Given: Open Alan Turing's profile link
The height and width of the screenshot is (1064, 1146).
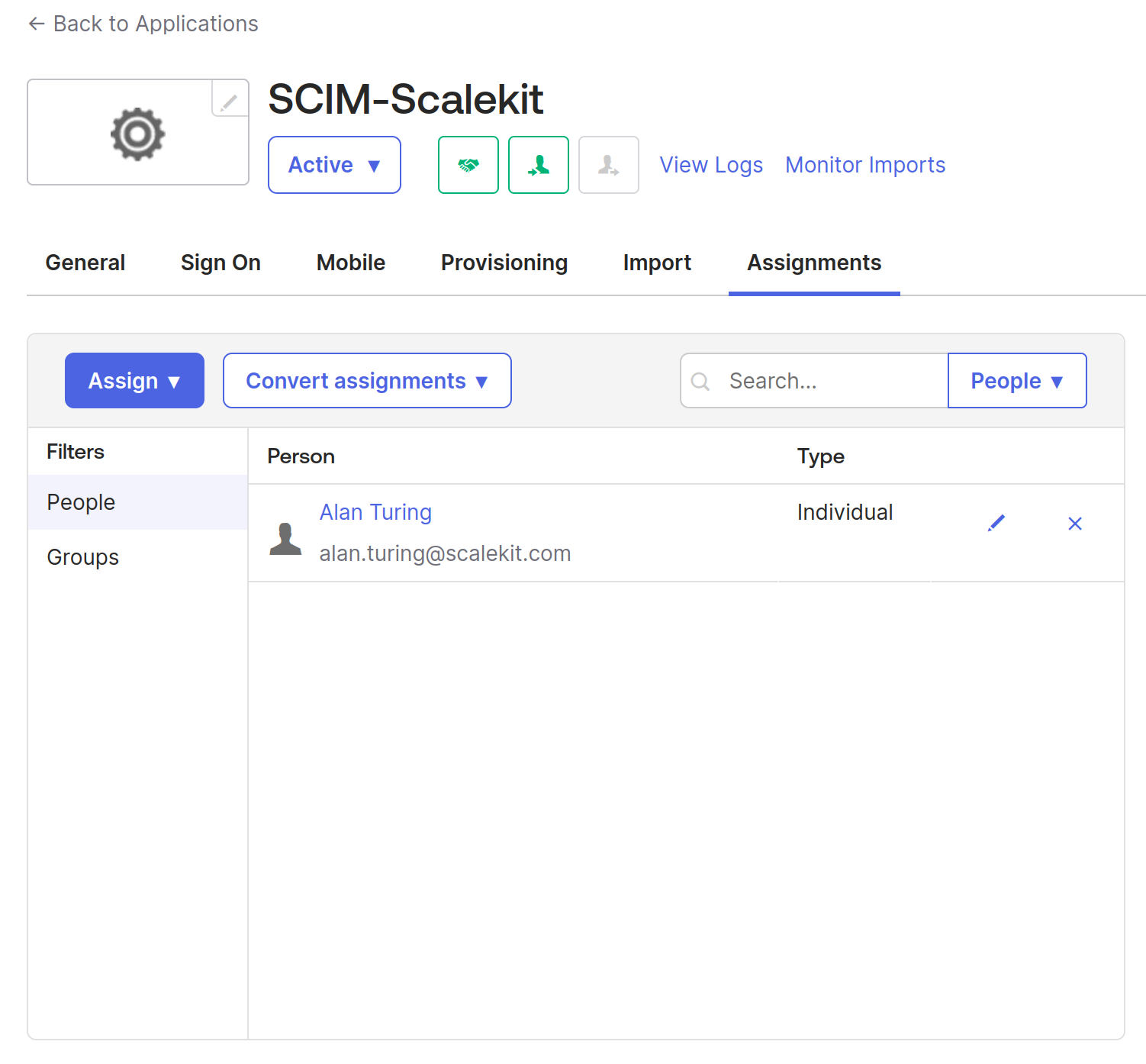Looking at the screenshot, I should 375,512.
